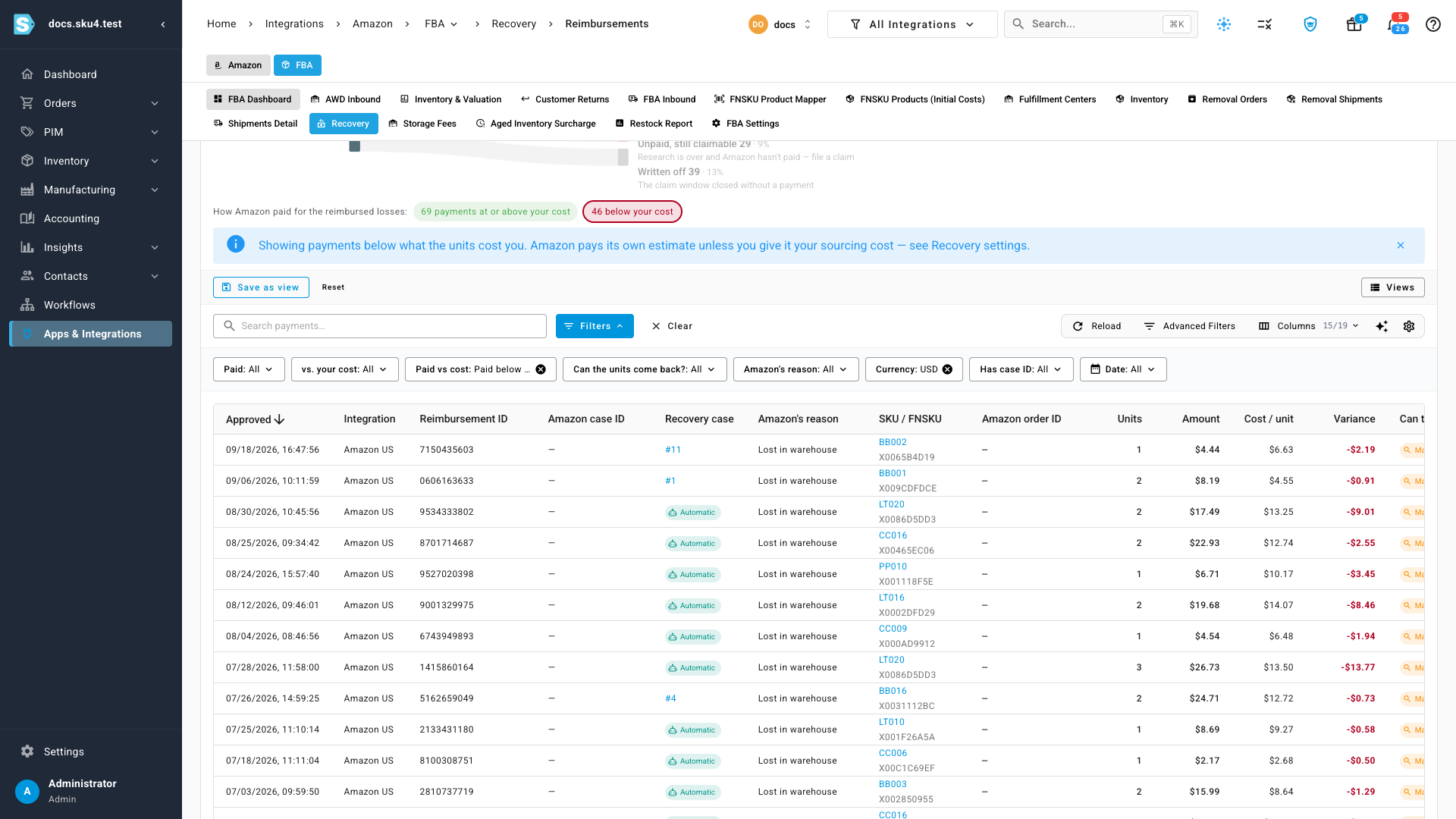Open recovery case link #11
This screenshot has height=819, width=1456.
tap(673, 450)
